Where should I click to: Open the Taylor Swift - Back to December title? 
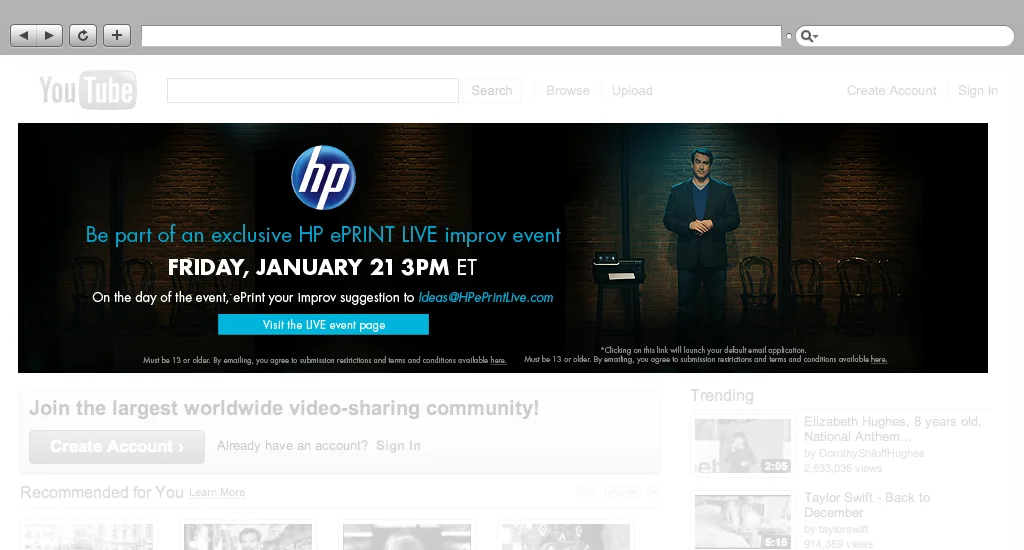[867, 505]
